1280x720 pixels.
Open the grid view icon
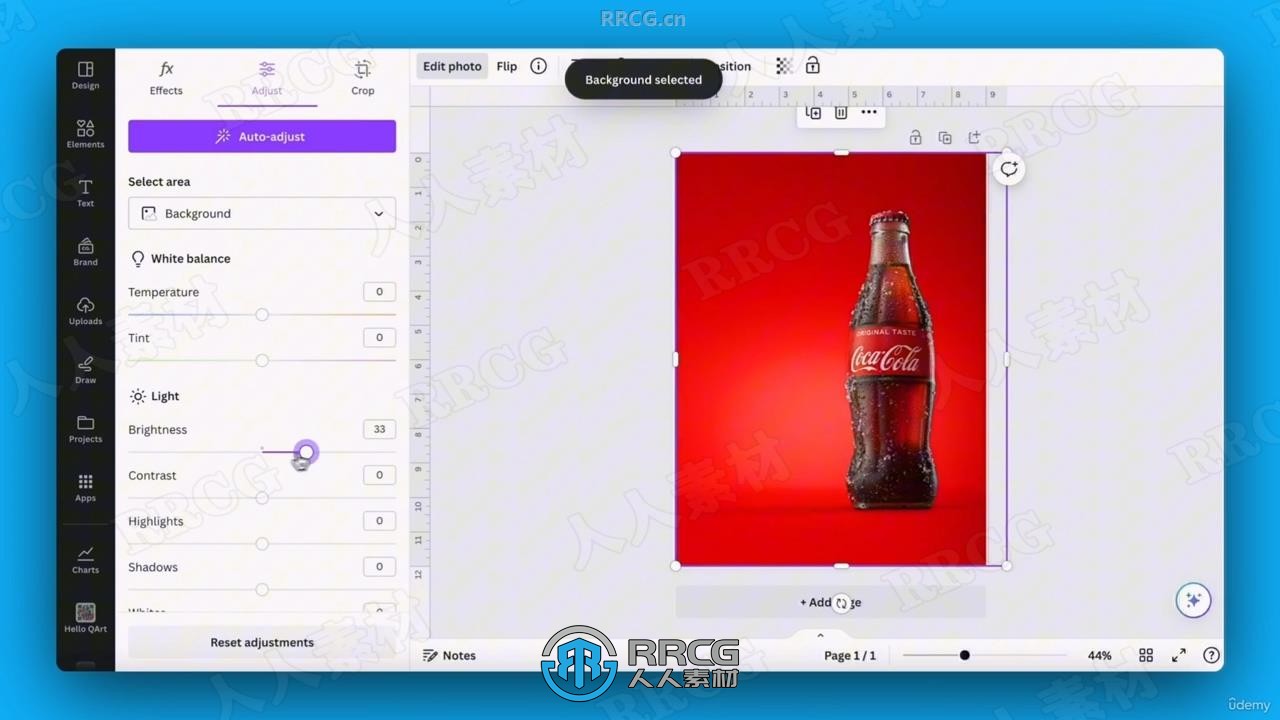[1146, 655]
